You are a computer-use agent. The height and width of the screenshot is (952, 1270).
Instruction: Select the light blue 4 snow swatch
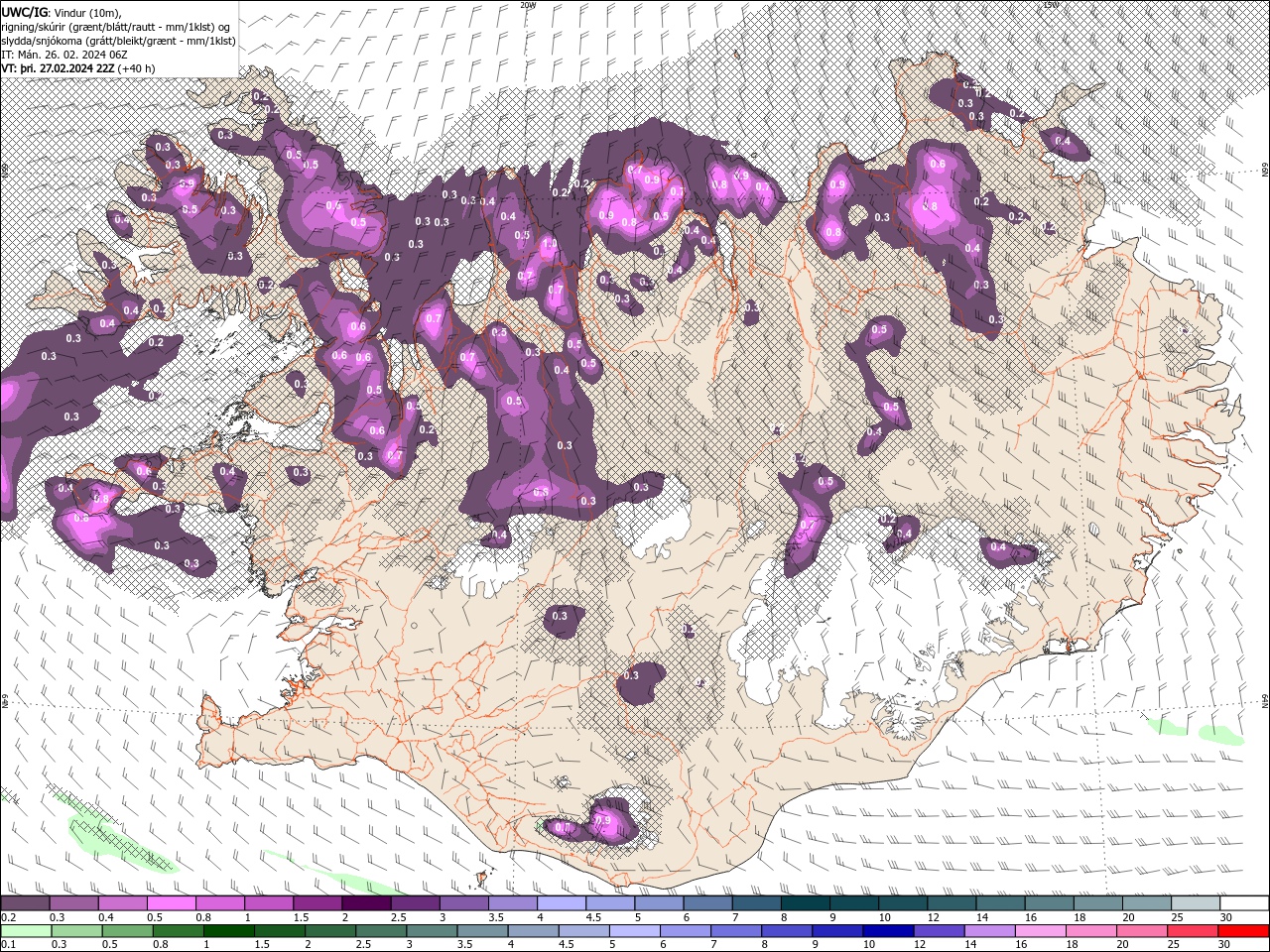(562, 903)
